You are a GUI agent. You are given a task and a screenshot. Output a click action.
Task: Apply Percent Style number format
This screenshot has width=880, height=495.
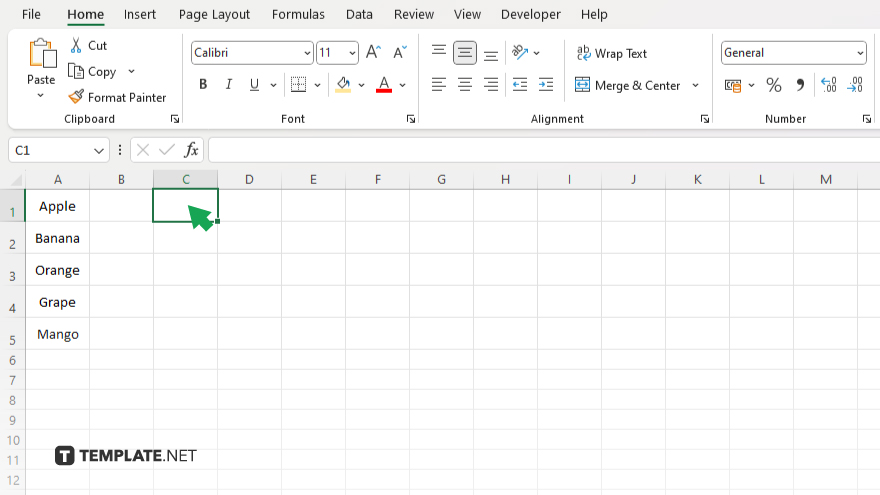pyautogui.click(x=773, y=85)
